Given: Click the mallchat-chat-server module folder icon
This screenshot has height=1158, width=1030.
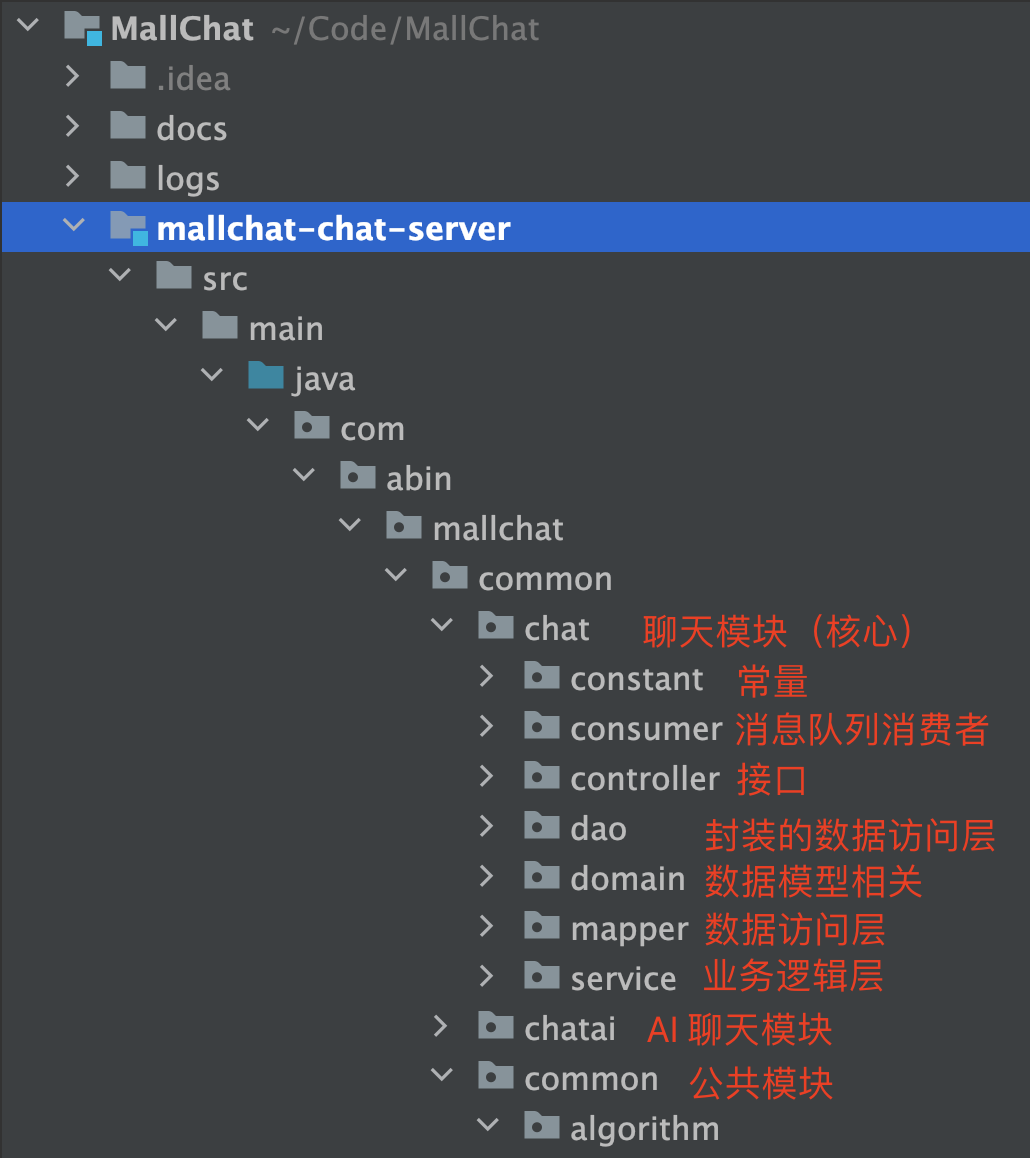Looking at the screenshot, I should (x=128, y=228).
